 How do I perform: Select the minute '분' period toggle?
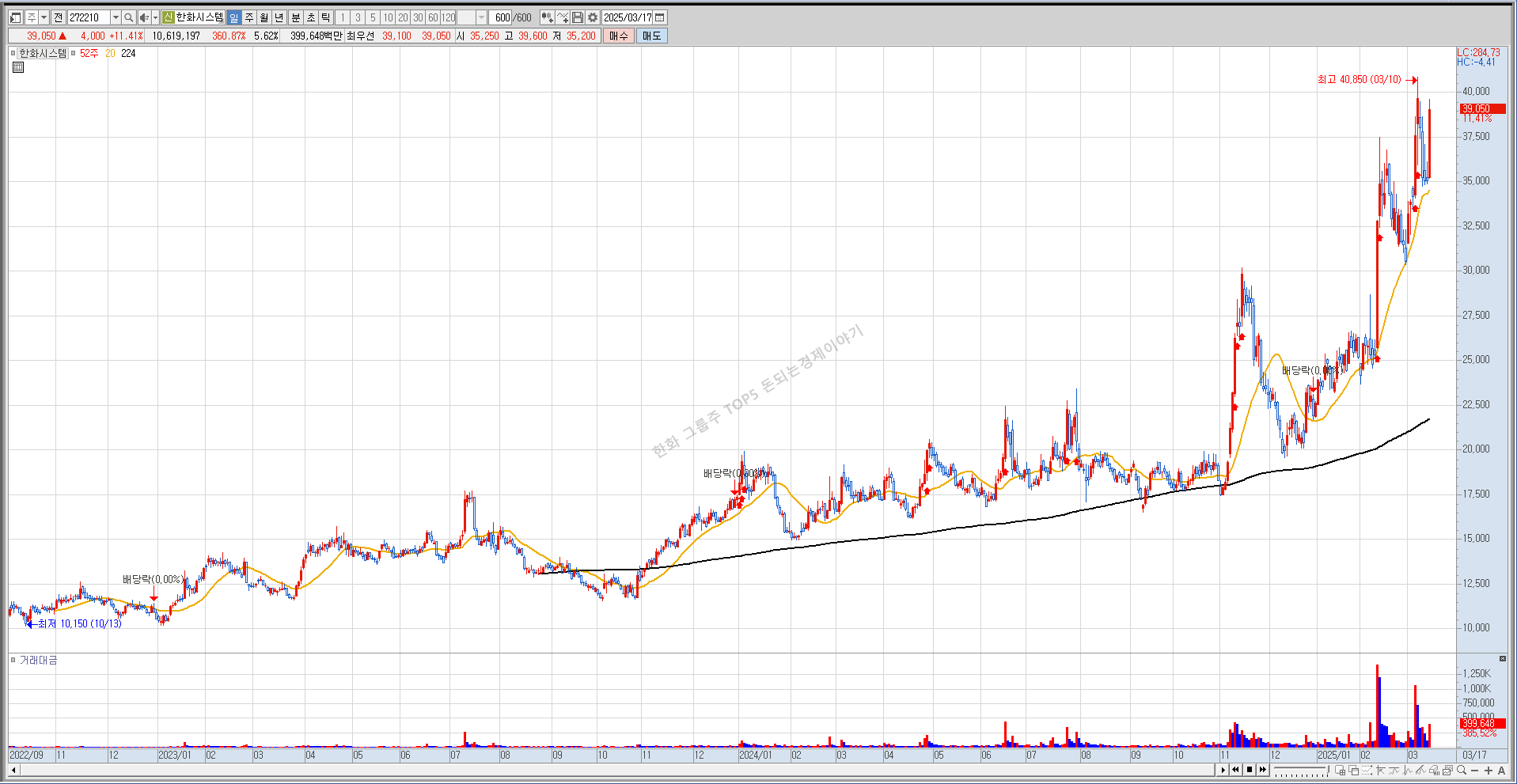click(295, 17)
